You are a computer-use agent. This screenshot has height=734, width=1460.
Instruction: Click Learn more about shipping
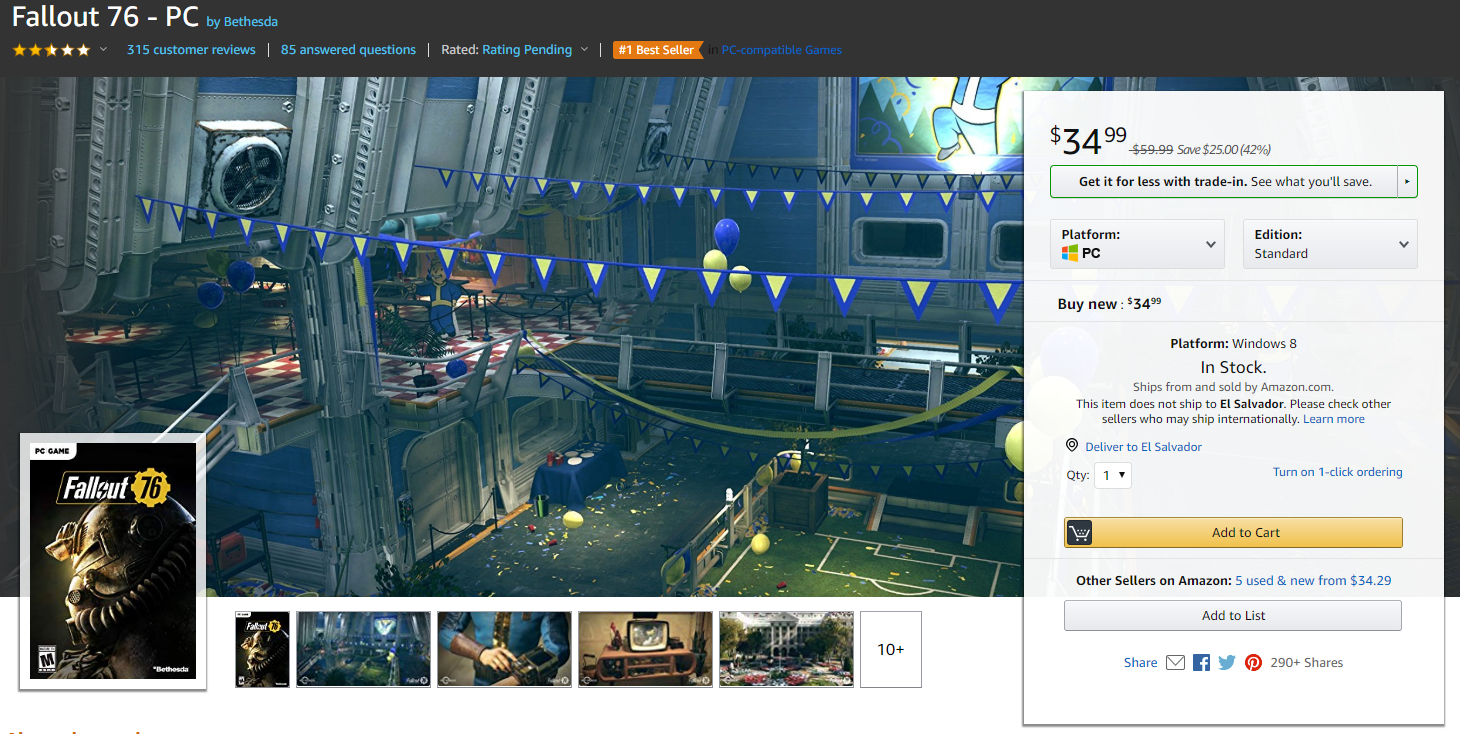(x=1334, y=419)
